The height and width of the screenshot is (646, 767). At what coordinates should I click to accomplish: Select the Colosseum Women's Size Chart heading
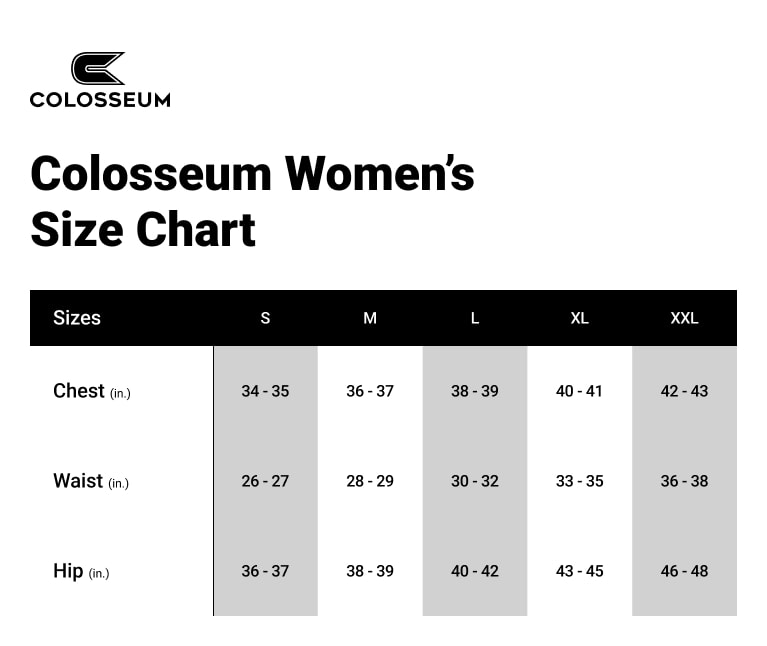tap(252, 201)
